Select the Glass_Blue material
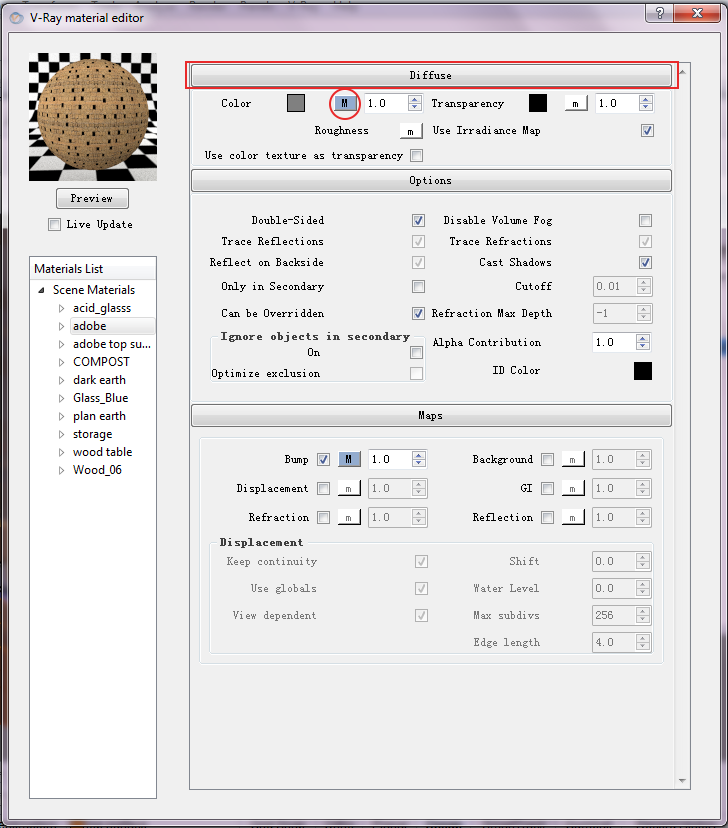Image resolution: width=728 pixels, height=828 pixels. click(101, 398)
